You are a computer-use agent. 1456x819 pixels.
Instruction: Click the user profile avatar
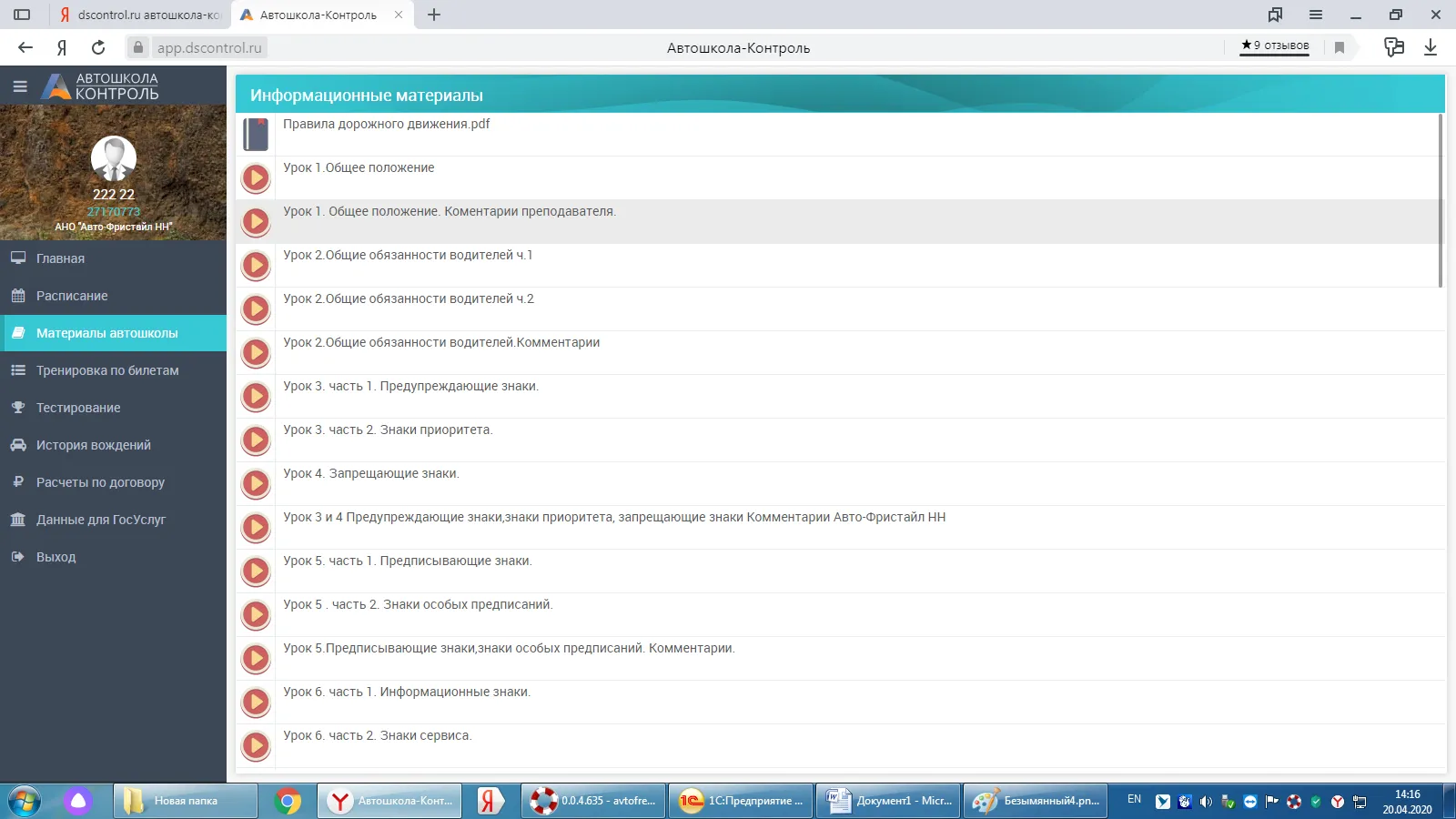(x=114, y=159)
